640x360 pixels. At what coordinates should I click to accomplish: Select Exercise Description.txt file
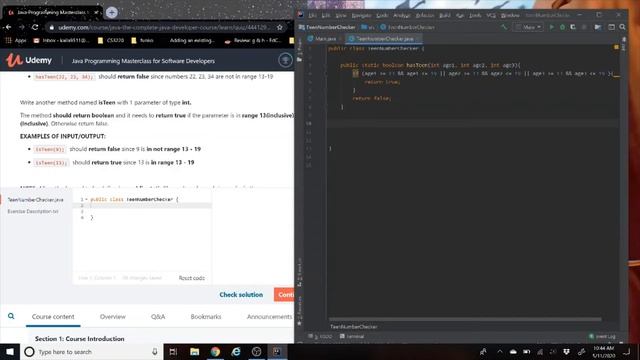pos(33,211)
